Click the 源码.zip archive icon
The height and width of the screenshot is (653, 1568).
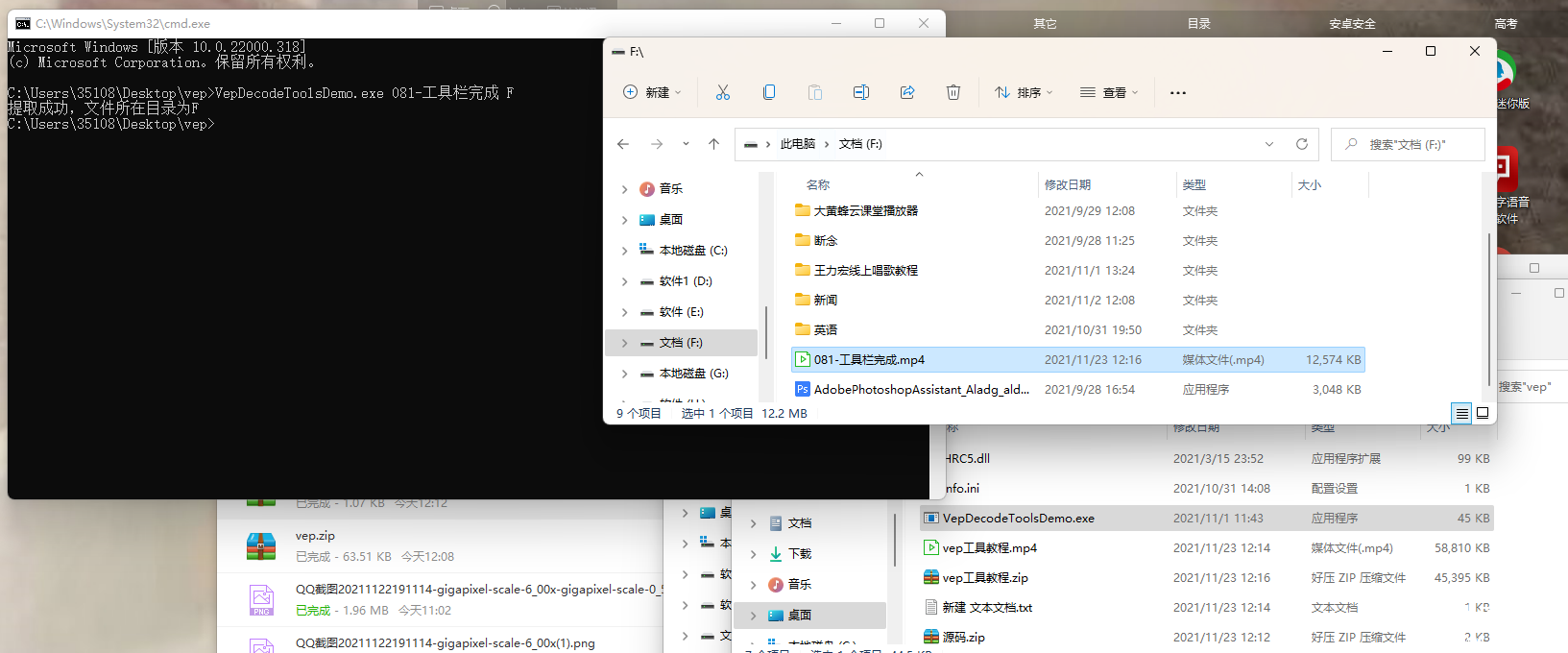click(930, 637)
